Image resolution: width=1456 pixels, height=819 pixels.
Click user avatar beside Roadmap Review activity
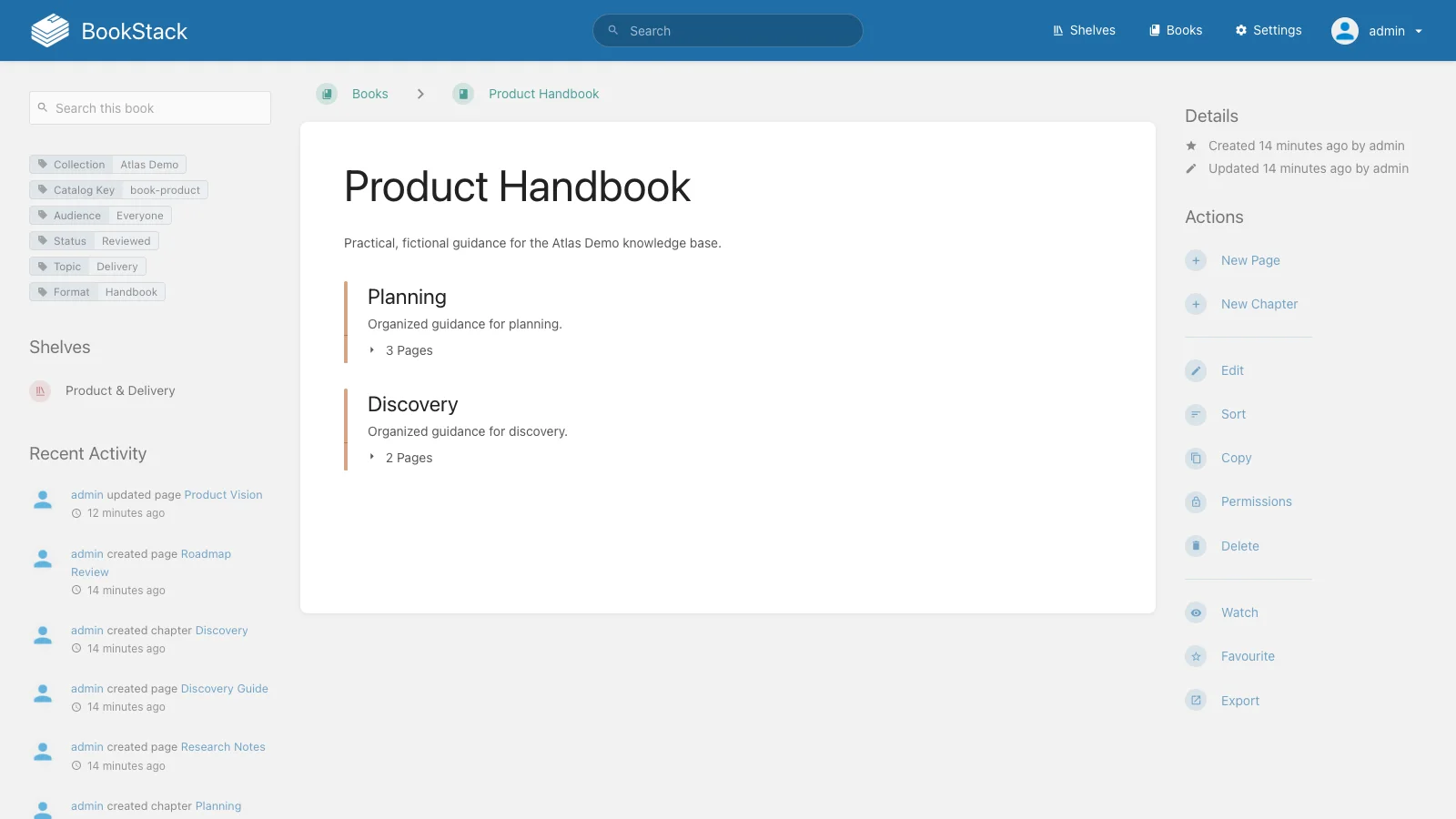click(x=43, y=559)
